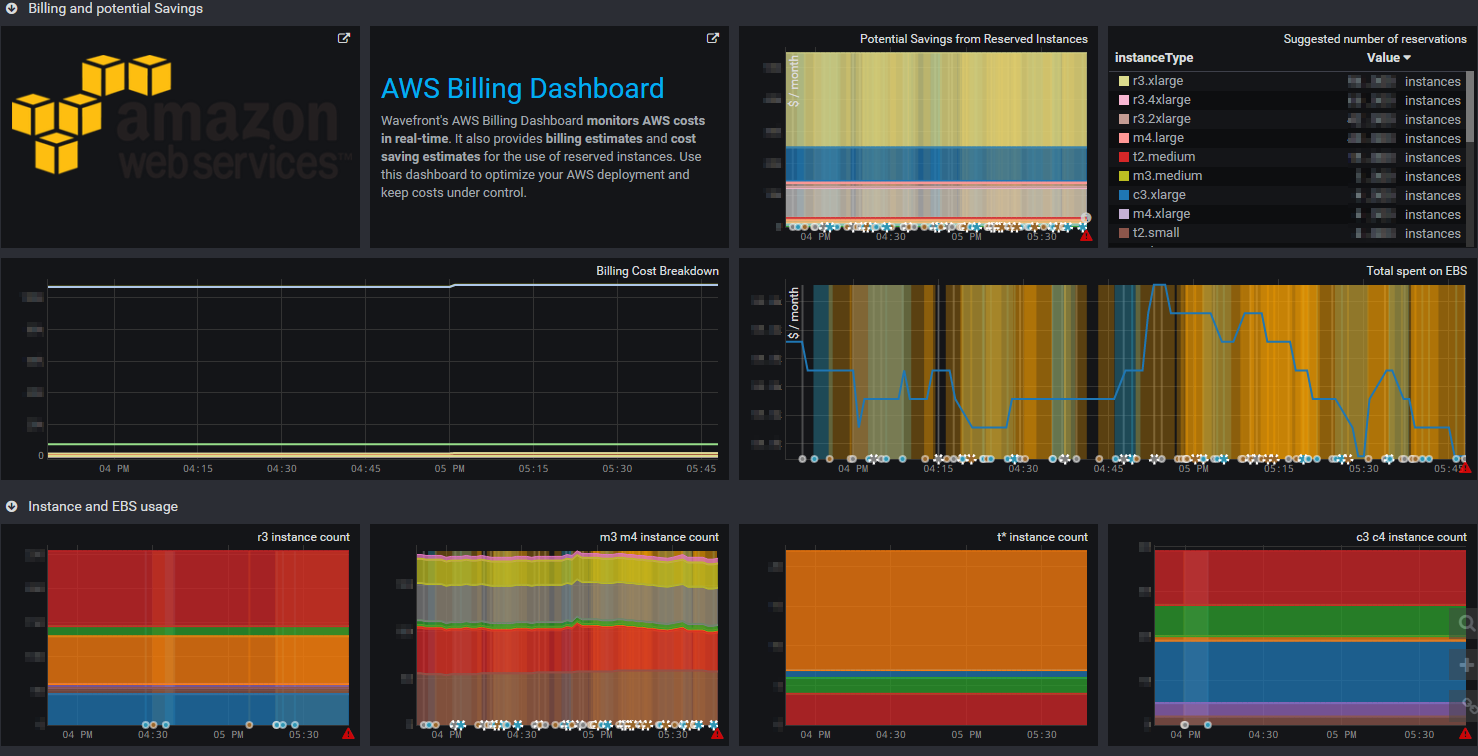Select the r3.xlarge row label
Screen dimensions: 1478x756
point(1158,81)
